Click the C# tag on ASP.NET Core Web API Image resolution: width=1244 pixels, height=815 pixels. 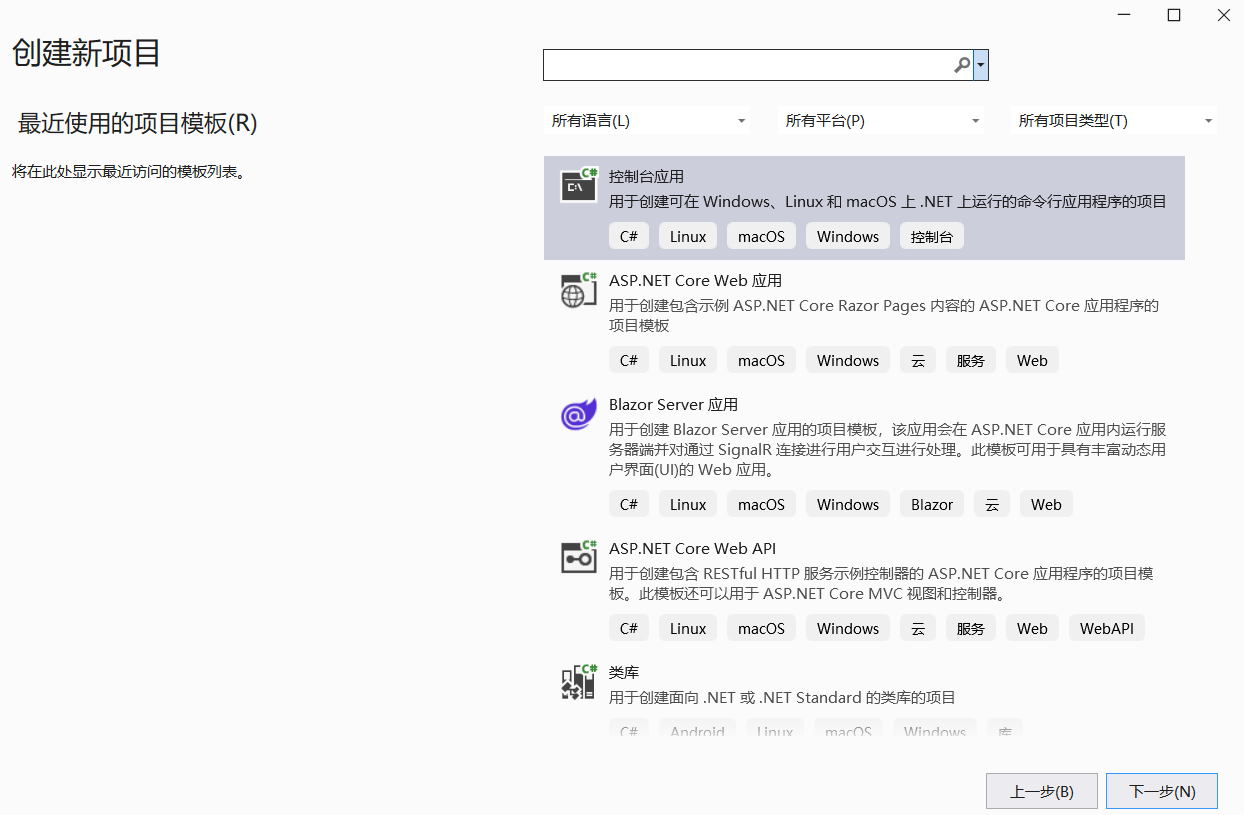point(629,628)
